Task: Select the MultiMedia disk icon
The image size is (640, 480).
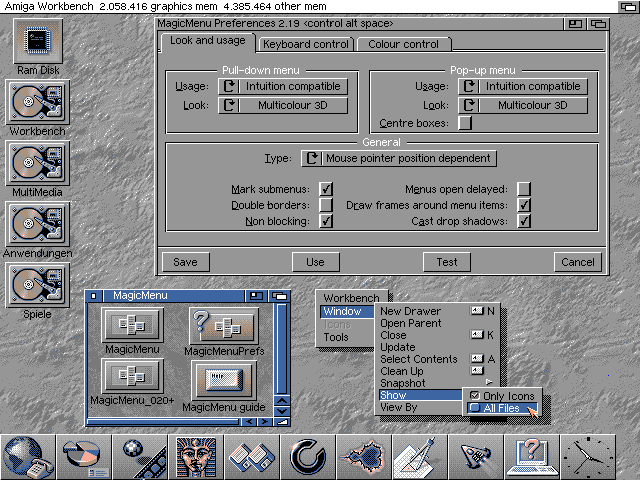Action: [x=38, y=163]
